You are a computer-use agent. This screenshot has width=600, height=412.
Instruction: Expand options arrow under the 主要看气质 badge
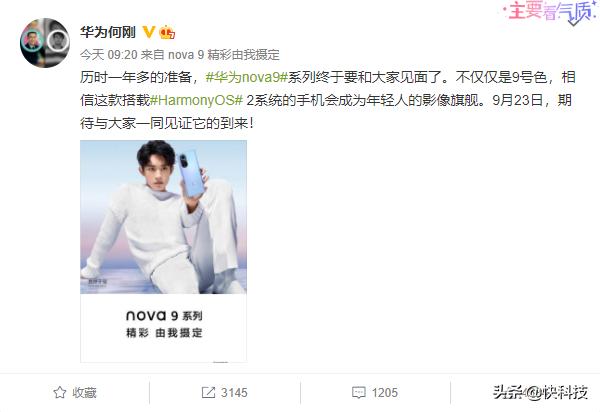pos(573,22)
